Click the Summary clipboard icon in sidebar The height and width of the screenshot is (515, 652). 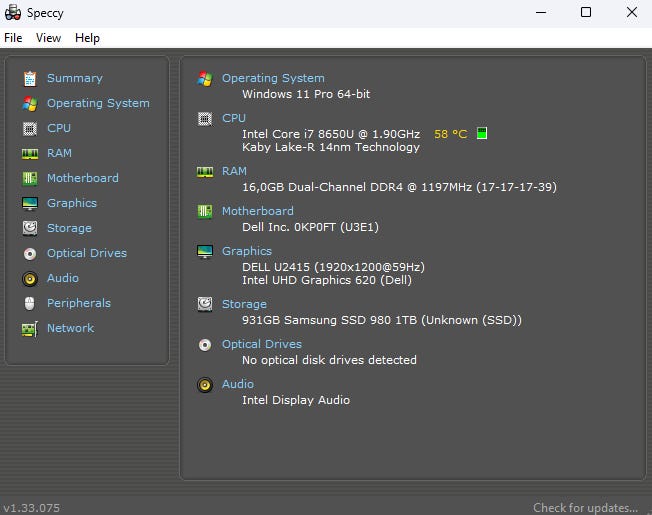pyautogui.click(x=29, y=78)
